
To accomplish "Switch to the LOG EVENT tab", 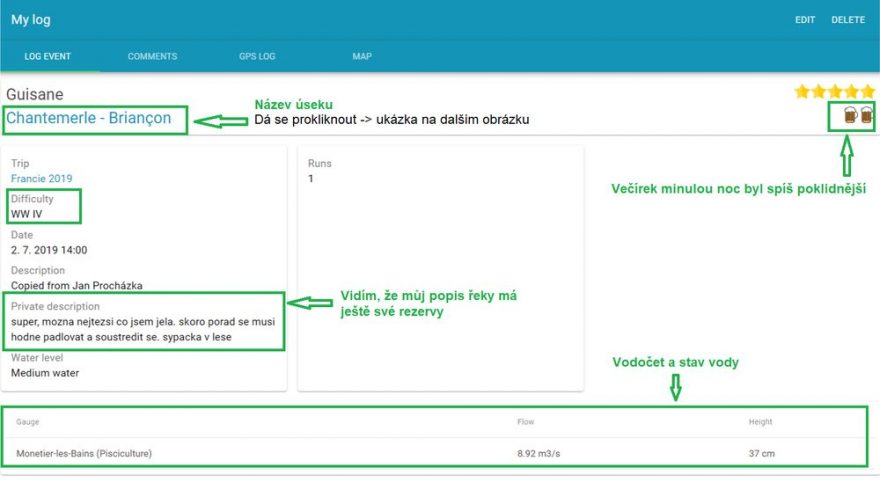I will click(48, 56).
